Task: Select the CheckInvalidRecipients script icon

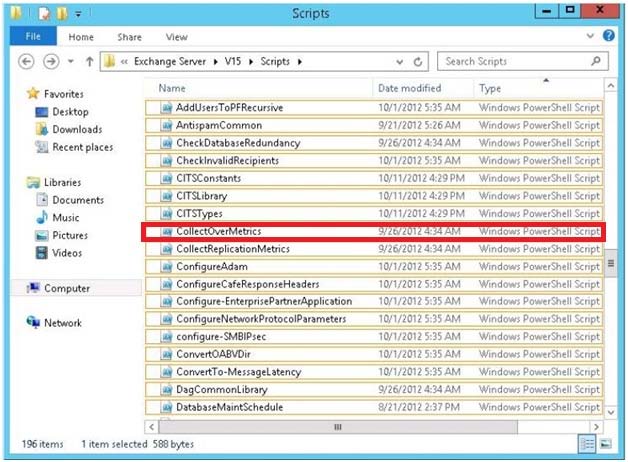Action: click(x=167, y=161)
